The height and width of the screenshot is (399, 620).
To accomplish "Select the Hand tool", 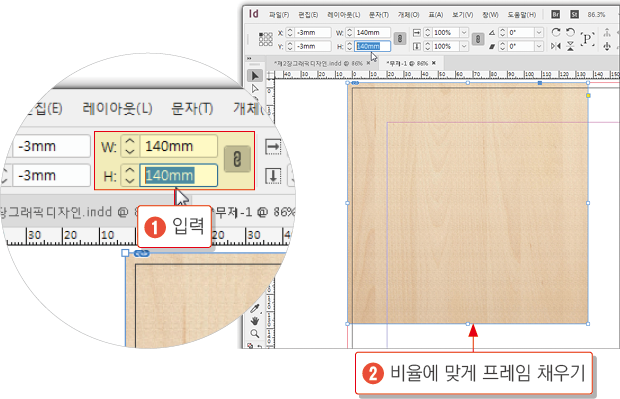I will coord(255,321).
